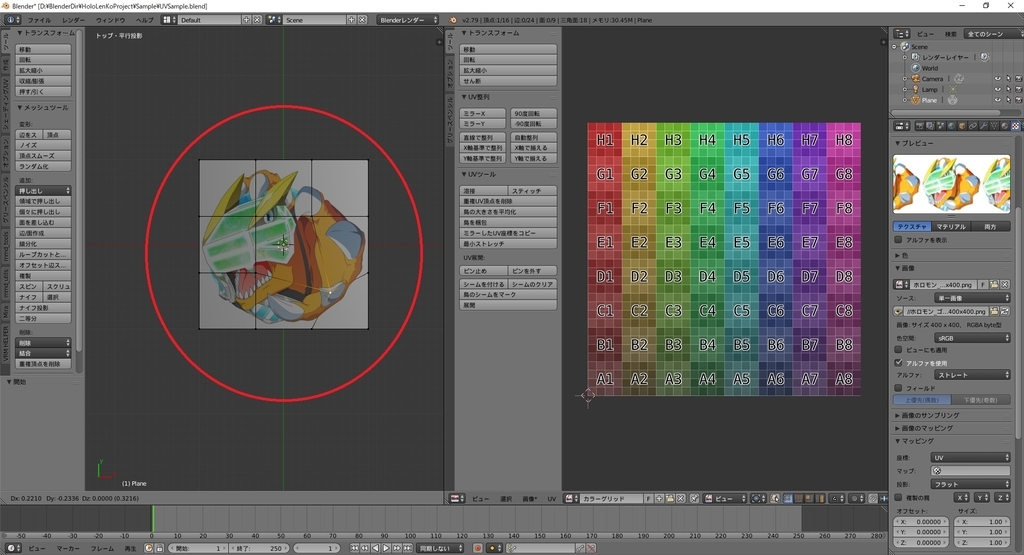Click the Lamp object icon in outliner

[916, 89]
